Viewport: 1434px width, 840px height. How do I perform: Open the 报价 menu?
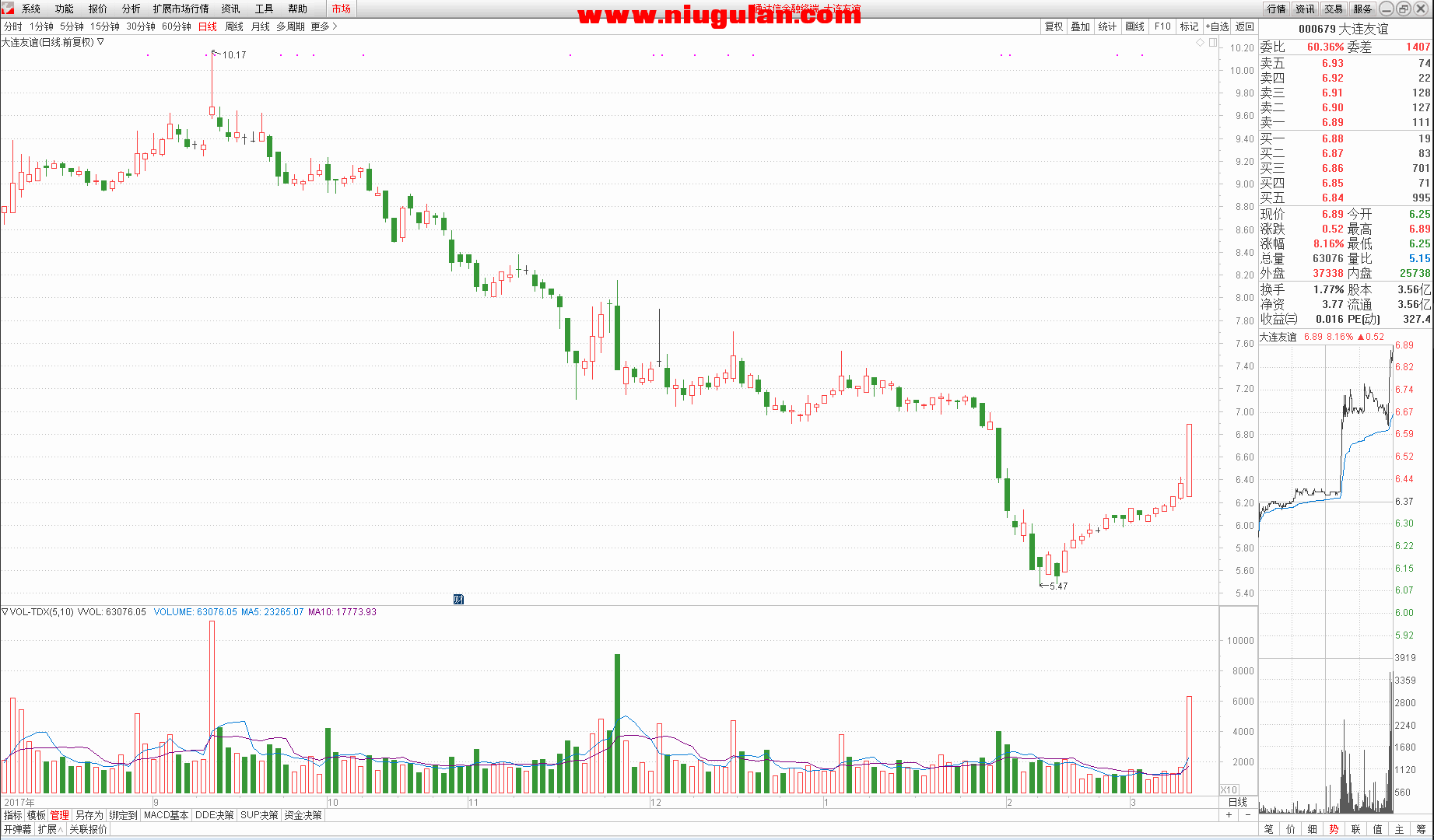98,9
